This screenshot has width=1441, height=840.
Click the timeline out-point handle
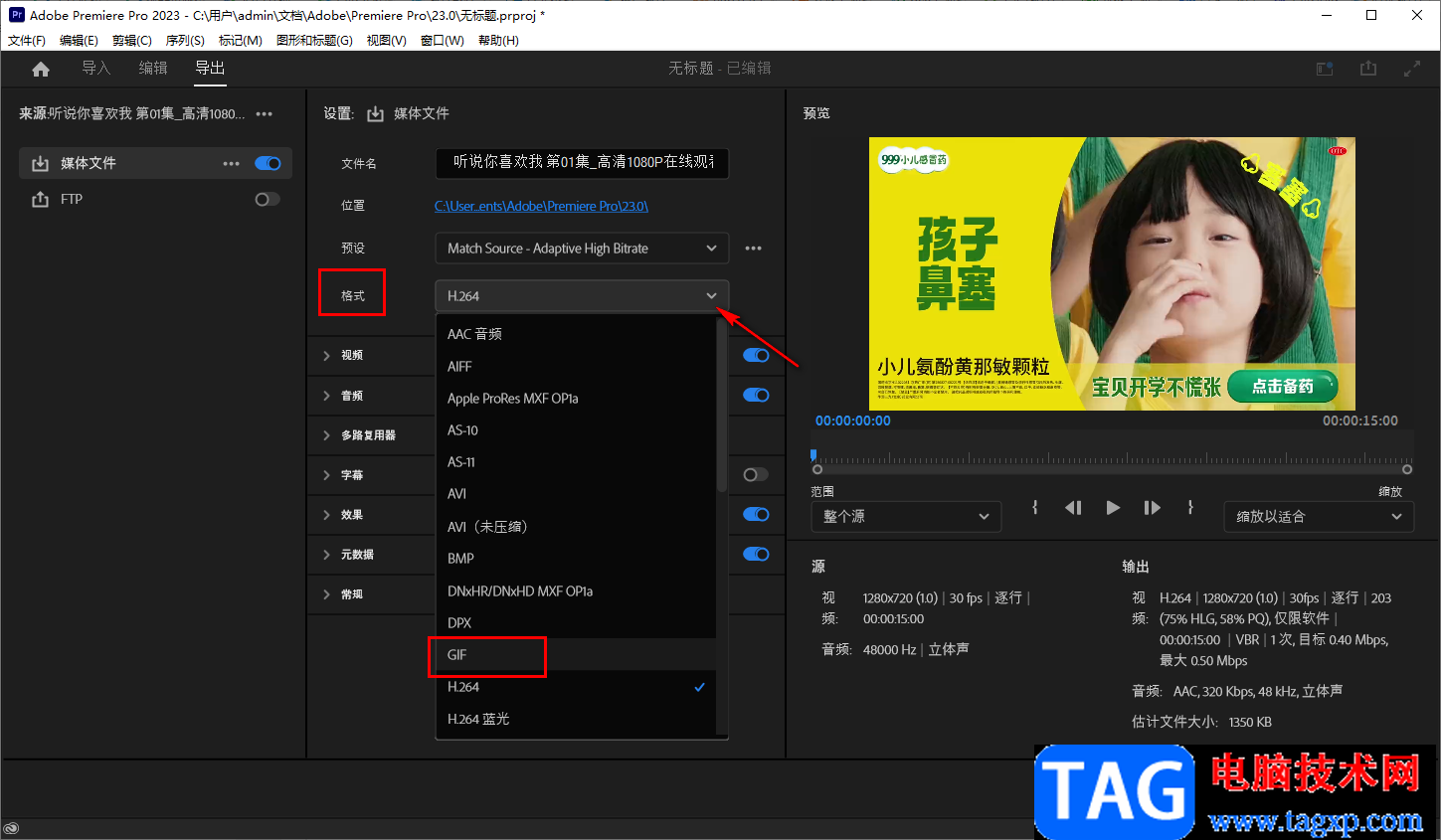coord(1407,469)
